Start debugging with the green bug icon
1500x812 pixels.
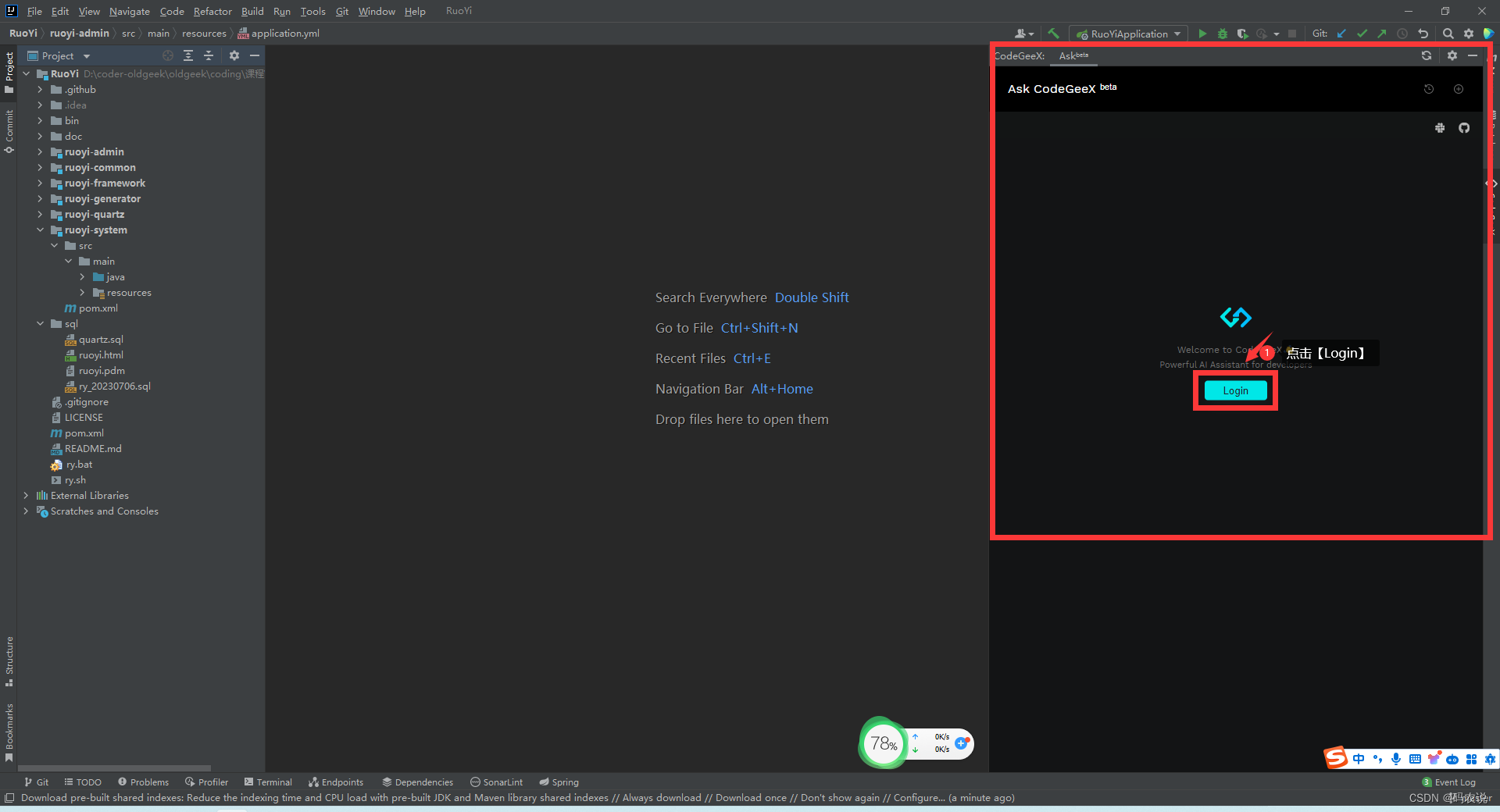[1223, 34]
